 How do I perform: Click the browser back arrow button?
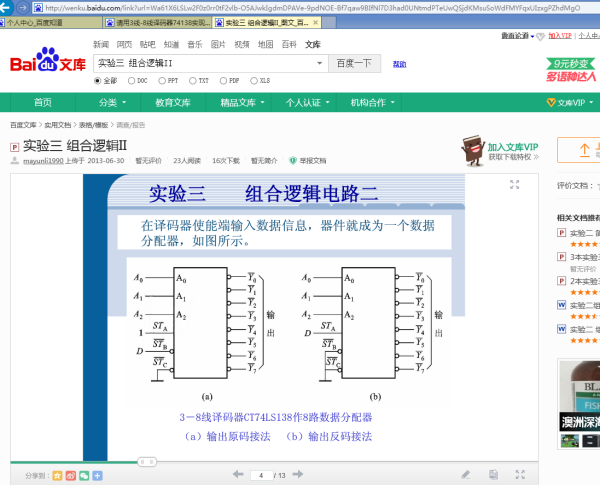[x=5, y=7]
